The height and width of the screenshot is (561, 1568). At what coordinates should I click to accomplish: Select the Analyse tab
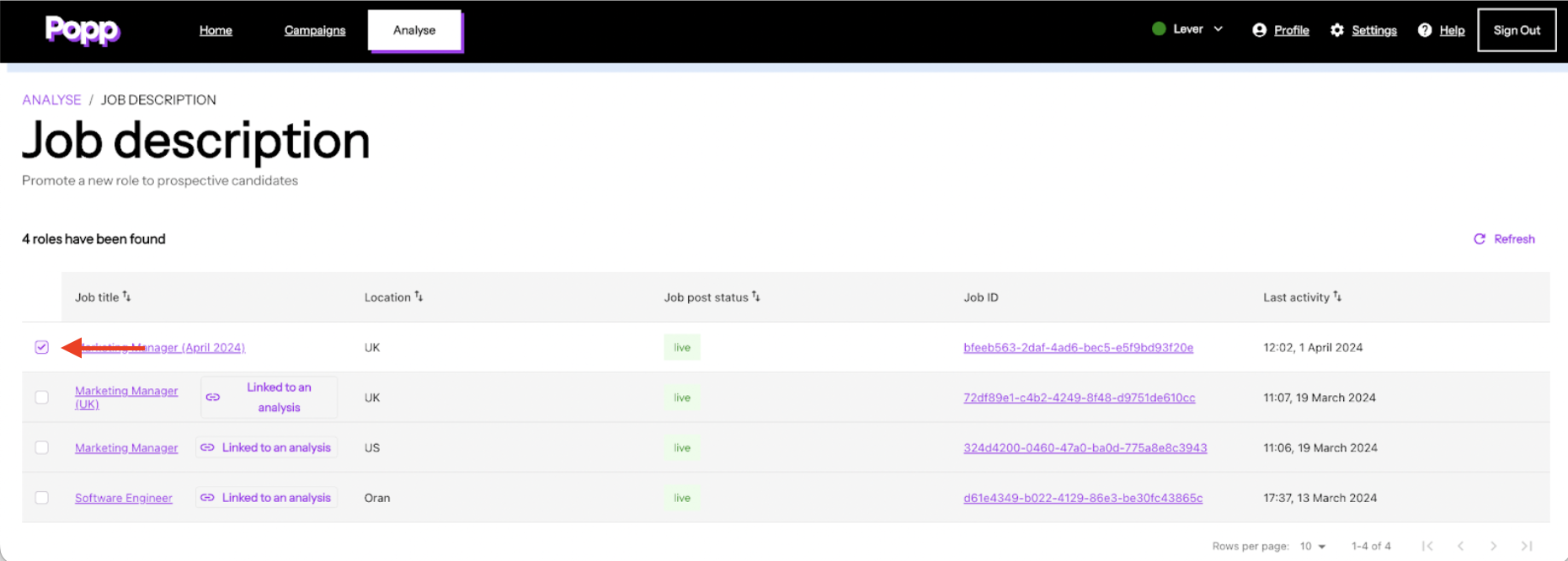[414, 30]
